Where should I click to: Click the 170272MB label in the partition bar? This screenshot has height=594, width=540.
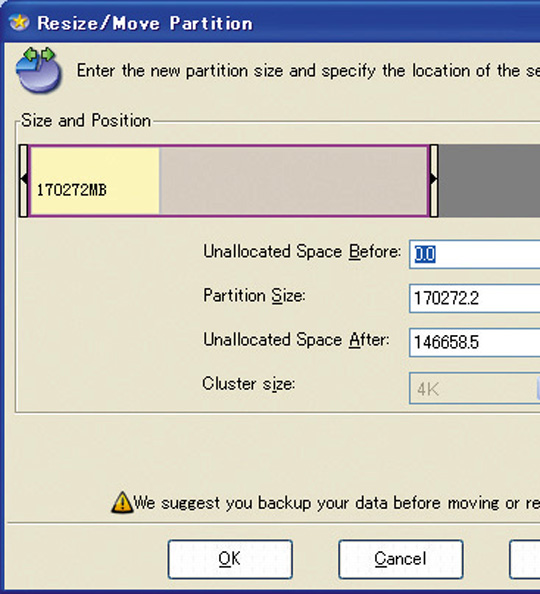tap(72, 190)
